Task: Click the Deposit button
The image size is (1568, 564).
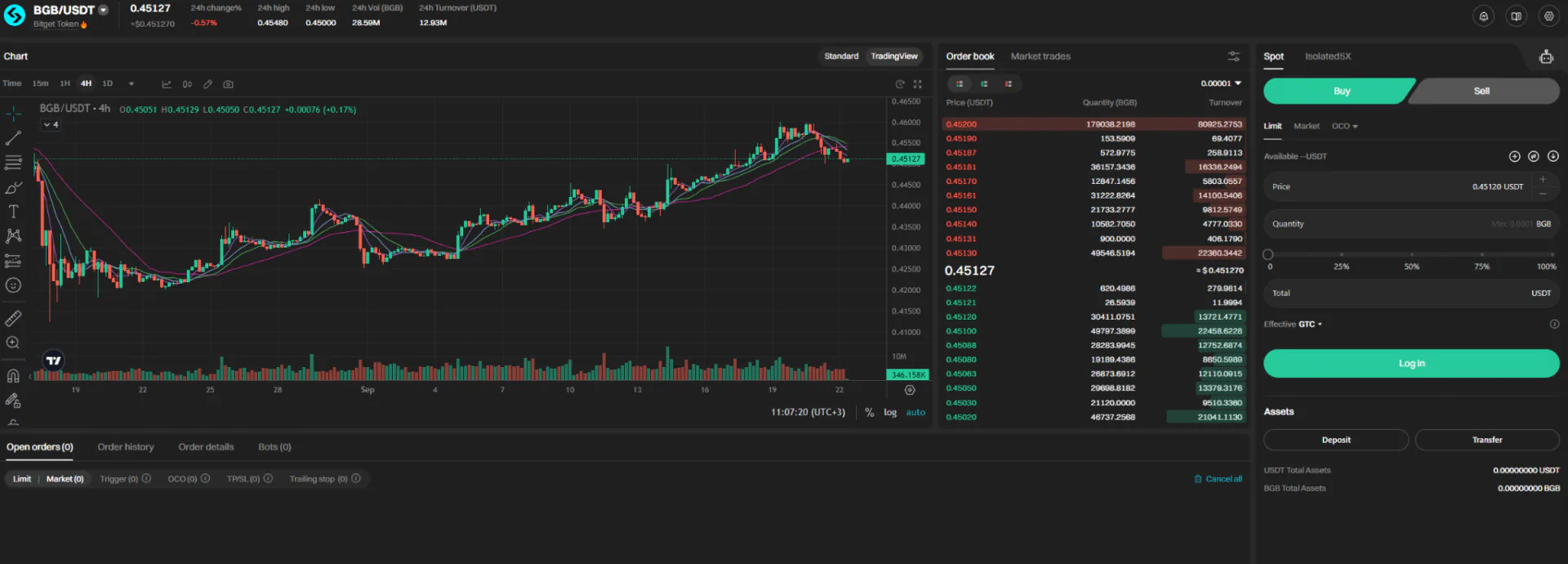Action: (x=1336, y=440)
